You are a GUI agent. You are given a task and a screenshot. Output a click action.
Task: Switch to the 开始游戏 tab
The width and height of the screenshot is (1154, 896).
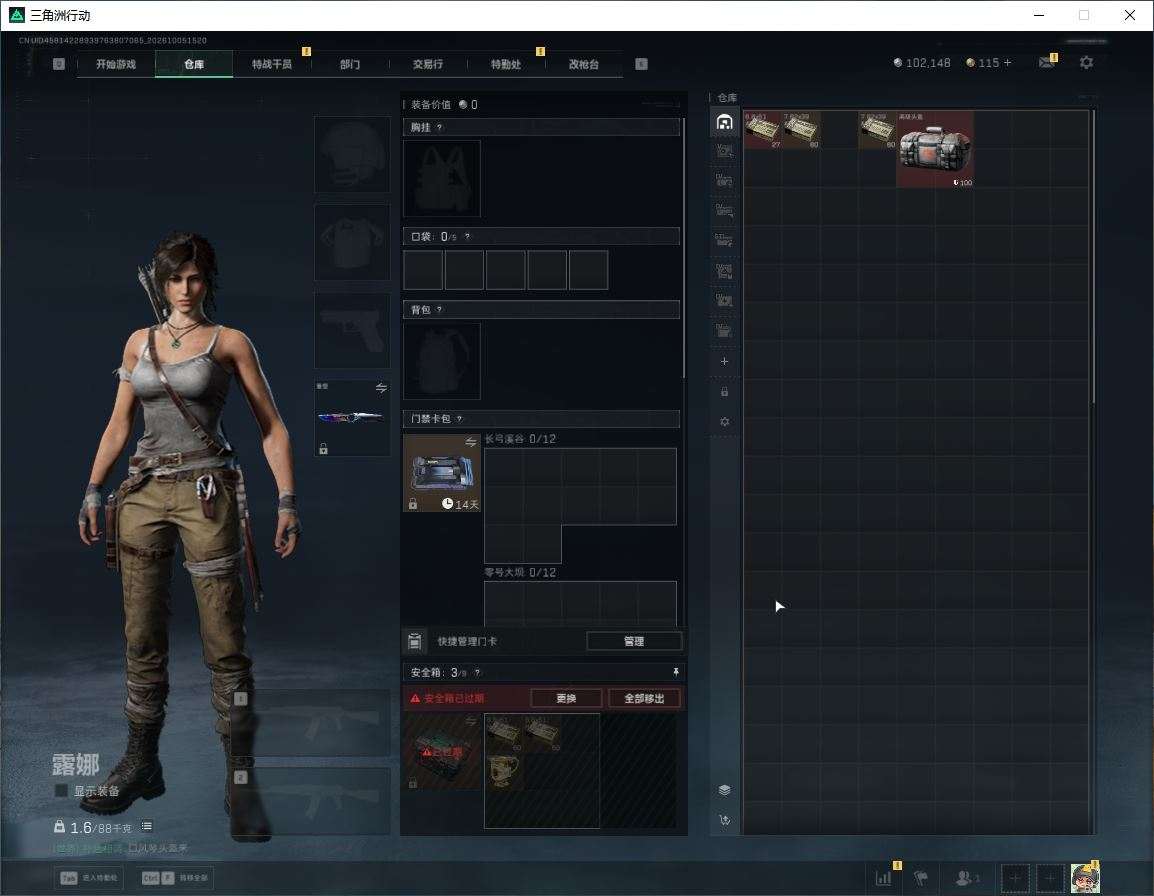[116, 64]
